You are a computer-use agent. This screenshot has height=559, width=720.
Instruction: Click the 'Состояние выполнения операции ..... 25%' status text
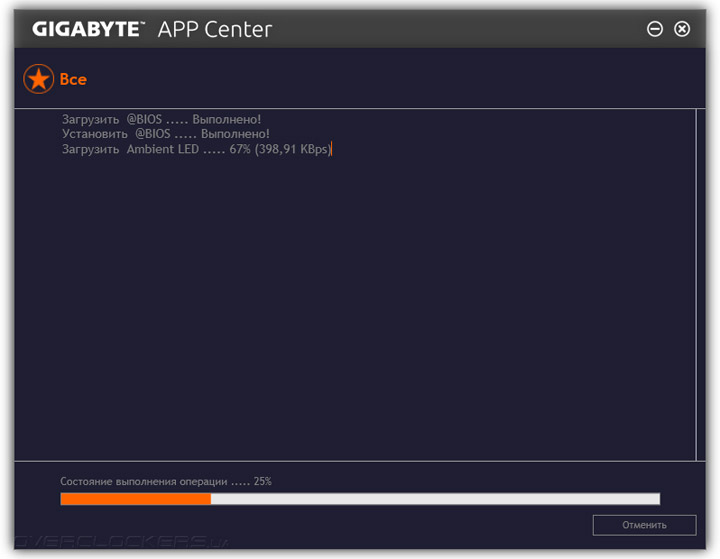tap(166, 481)
